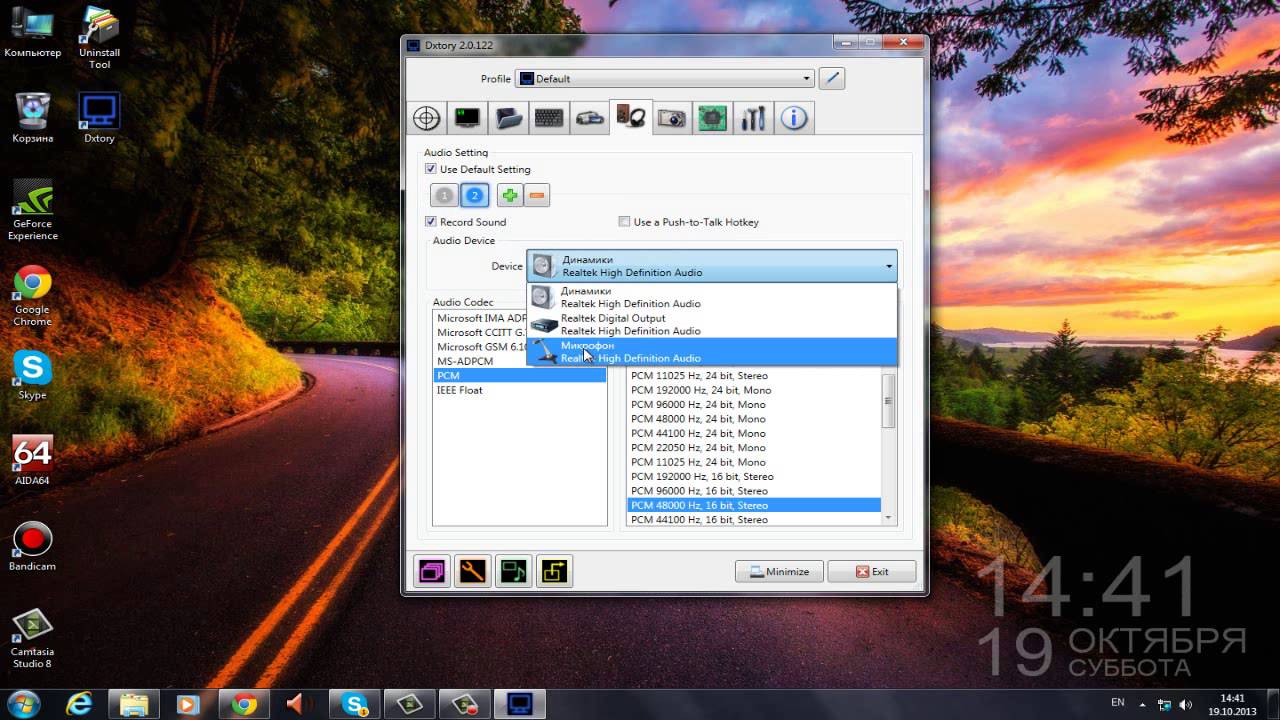
Task: Remove audio stream with orange minus
Action: coord(537,196)
